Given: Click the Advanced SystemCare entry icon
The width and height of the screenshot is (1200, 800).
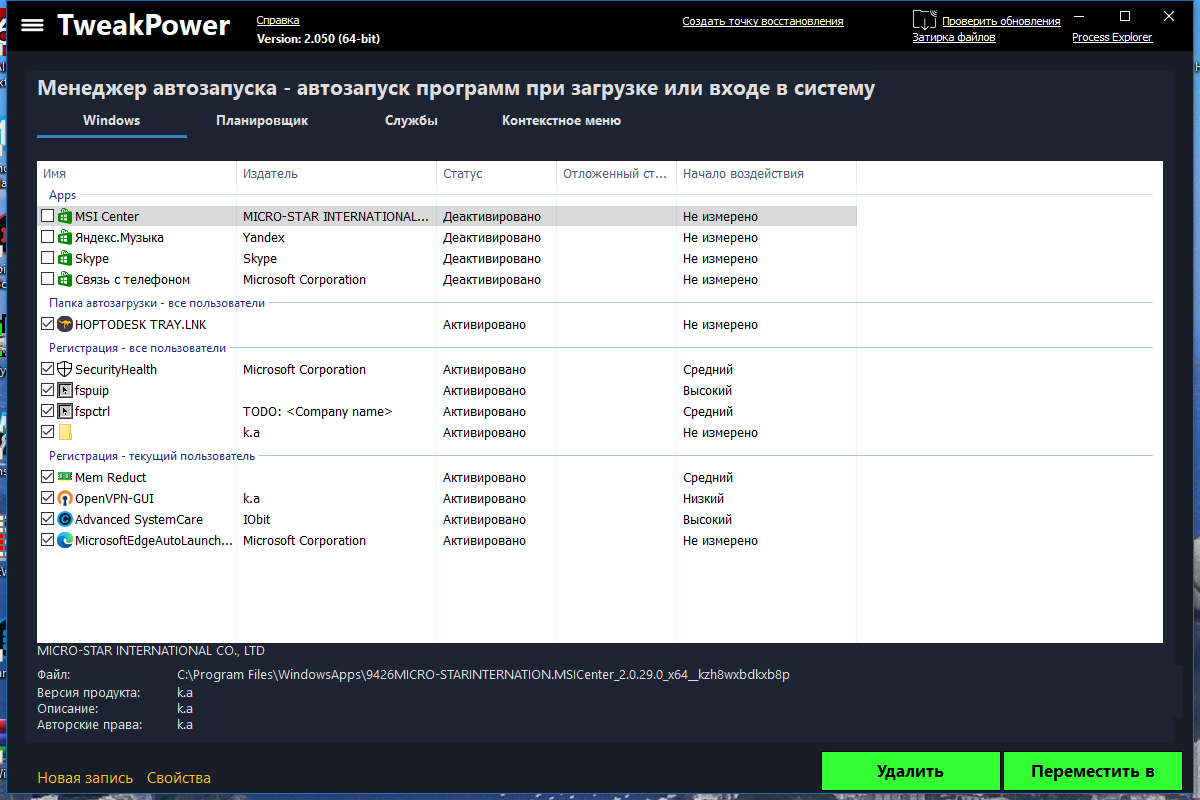Looking at the screenshot, I should pos(65,520).
